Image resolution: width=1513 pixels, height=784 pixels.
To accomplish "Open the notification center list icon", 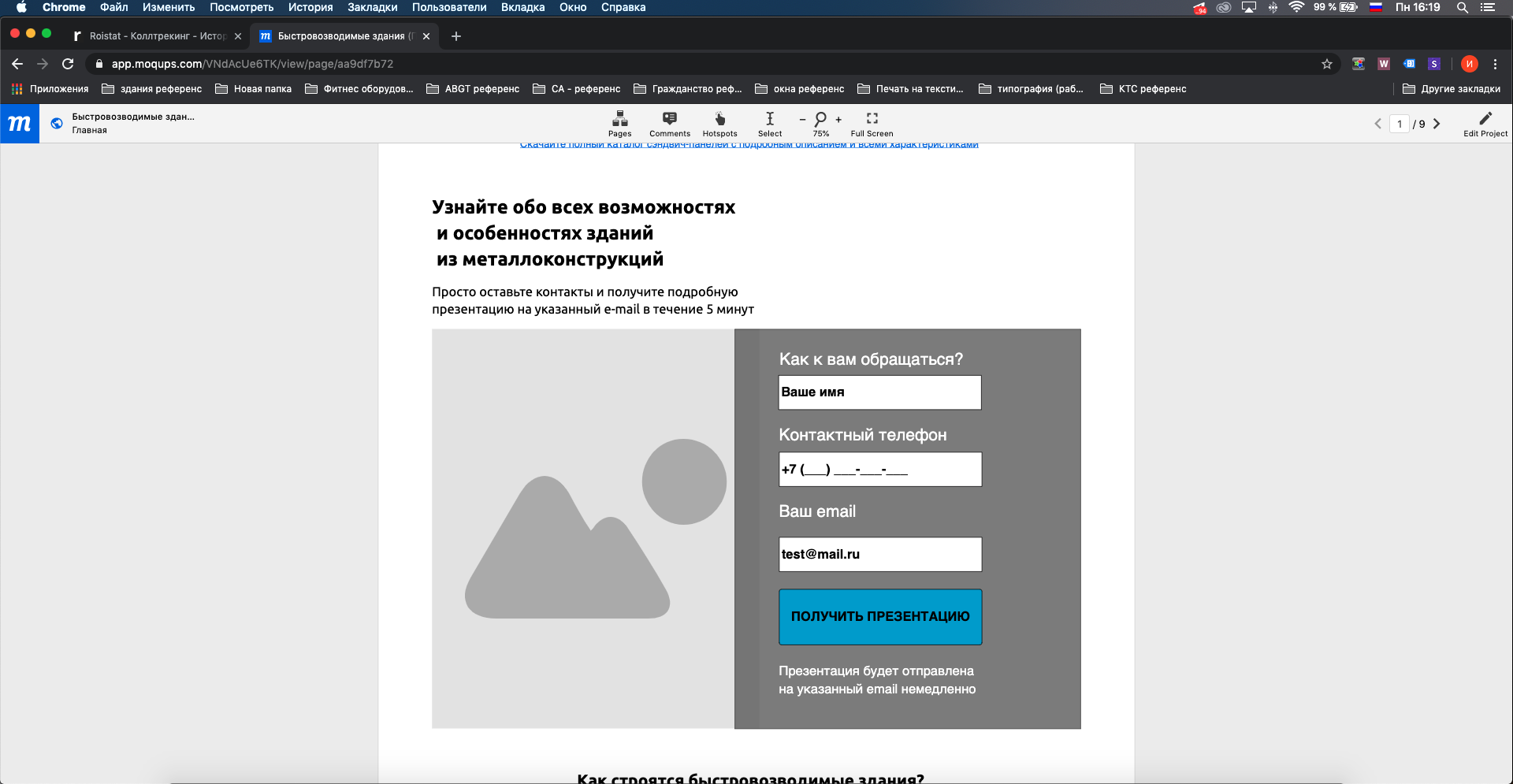I will pyautogui.click(x=1488, y=7).
